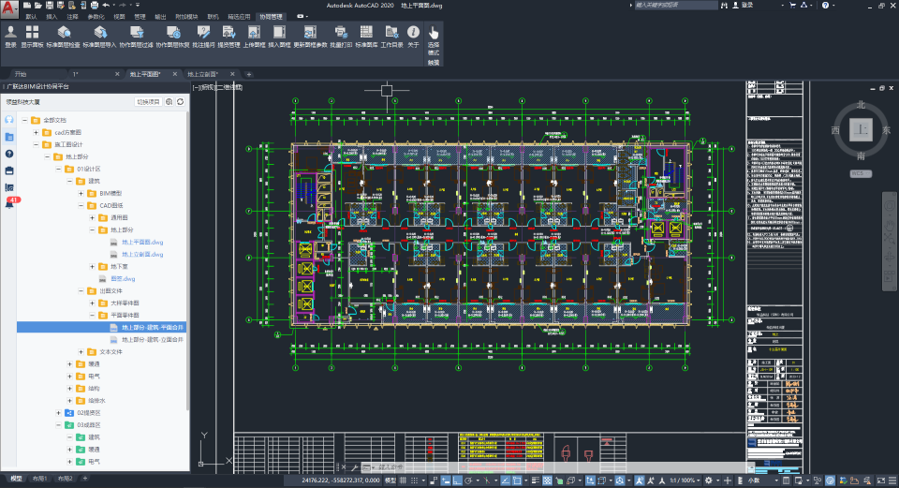The width and height of the screenshot is (899, 488).
Task: Click the 关于 about info icon
Action: (x=413, y=33)
